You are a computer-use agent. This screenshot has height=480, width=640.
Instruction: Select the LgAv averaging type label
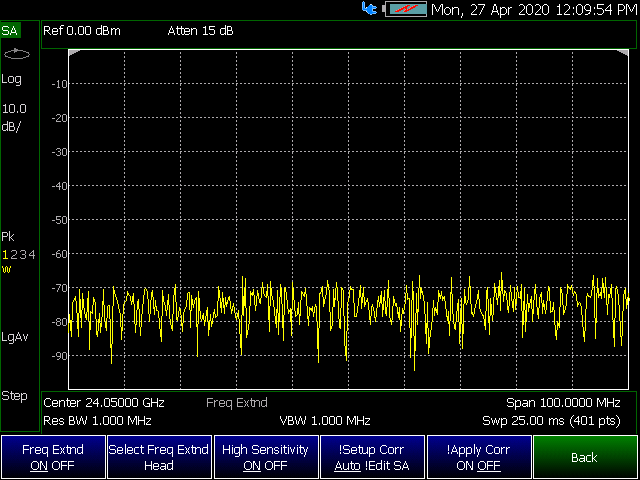click(15, 337)
